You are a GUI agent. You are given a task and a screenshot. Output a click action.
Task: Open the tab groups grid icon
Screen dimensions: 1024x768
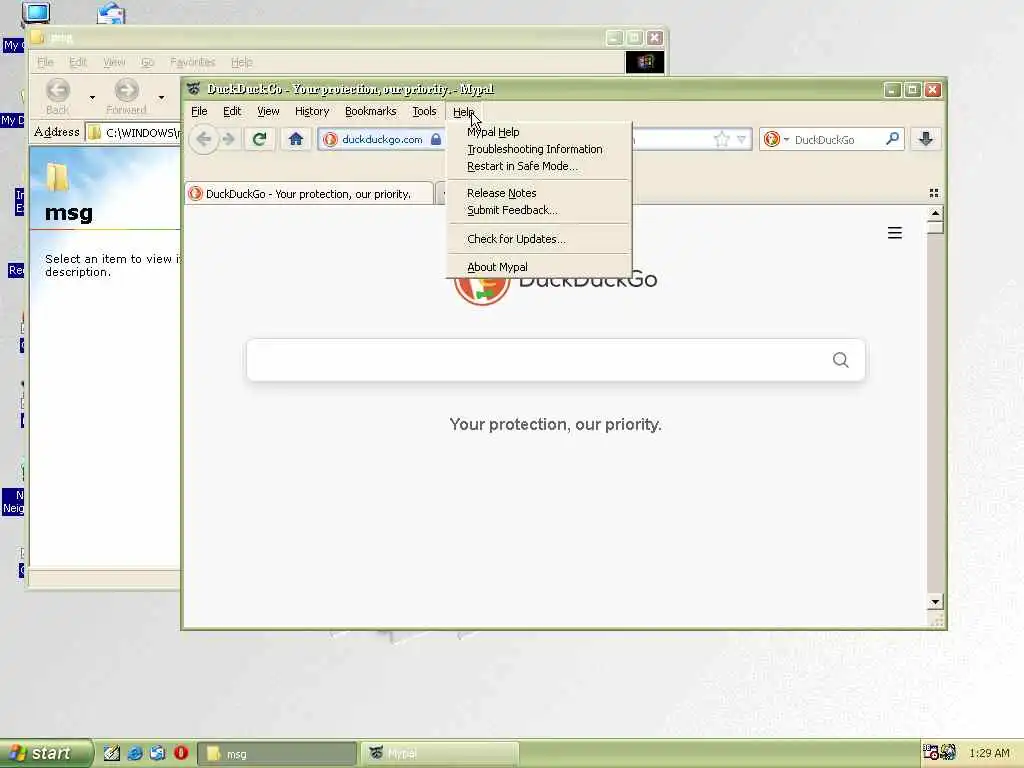click(x=934, y=193)
